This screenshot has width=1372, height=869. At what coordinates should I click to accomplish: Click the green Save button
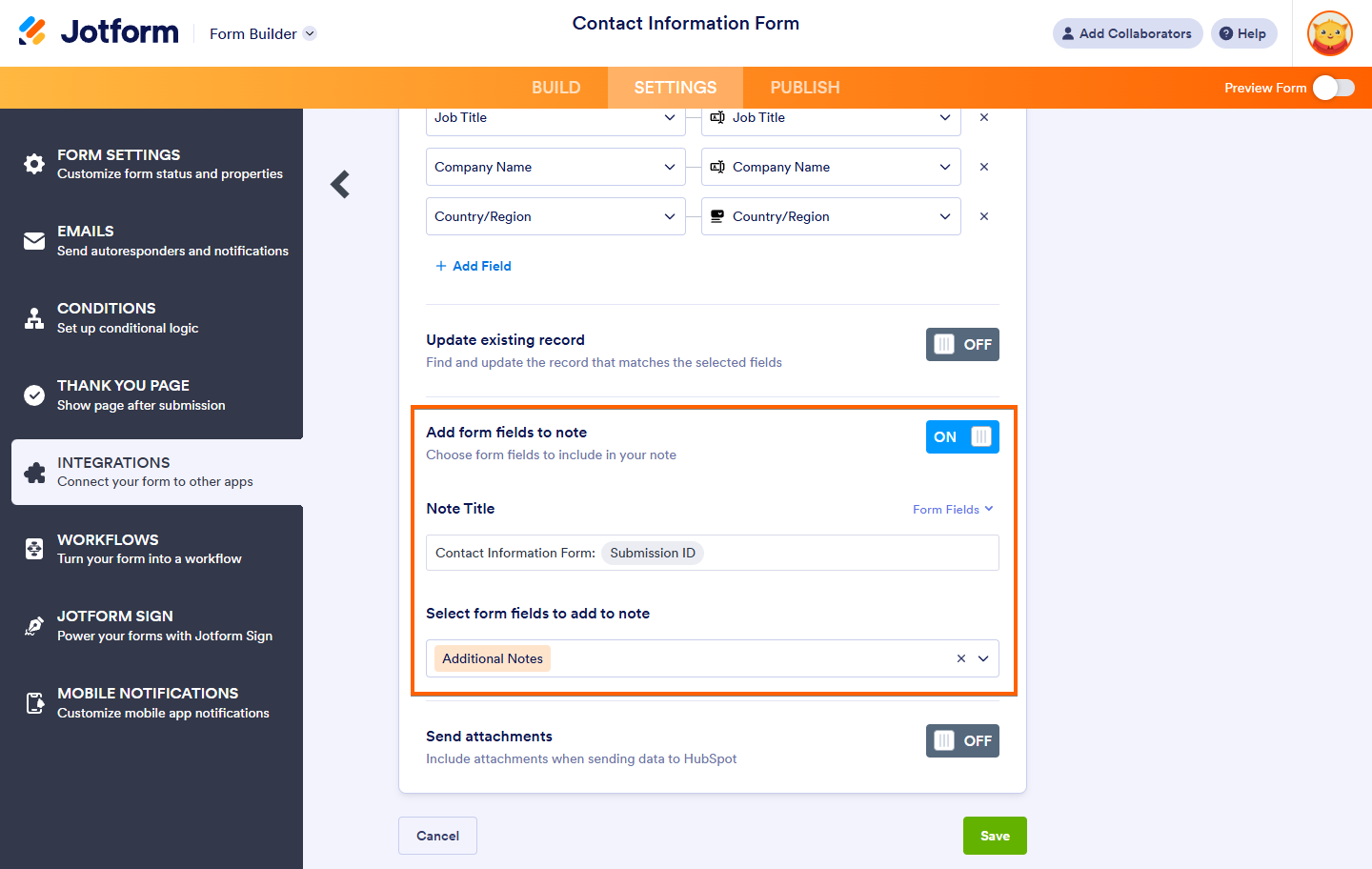(995, 836)
